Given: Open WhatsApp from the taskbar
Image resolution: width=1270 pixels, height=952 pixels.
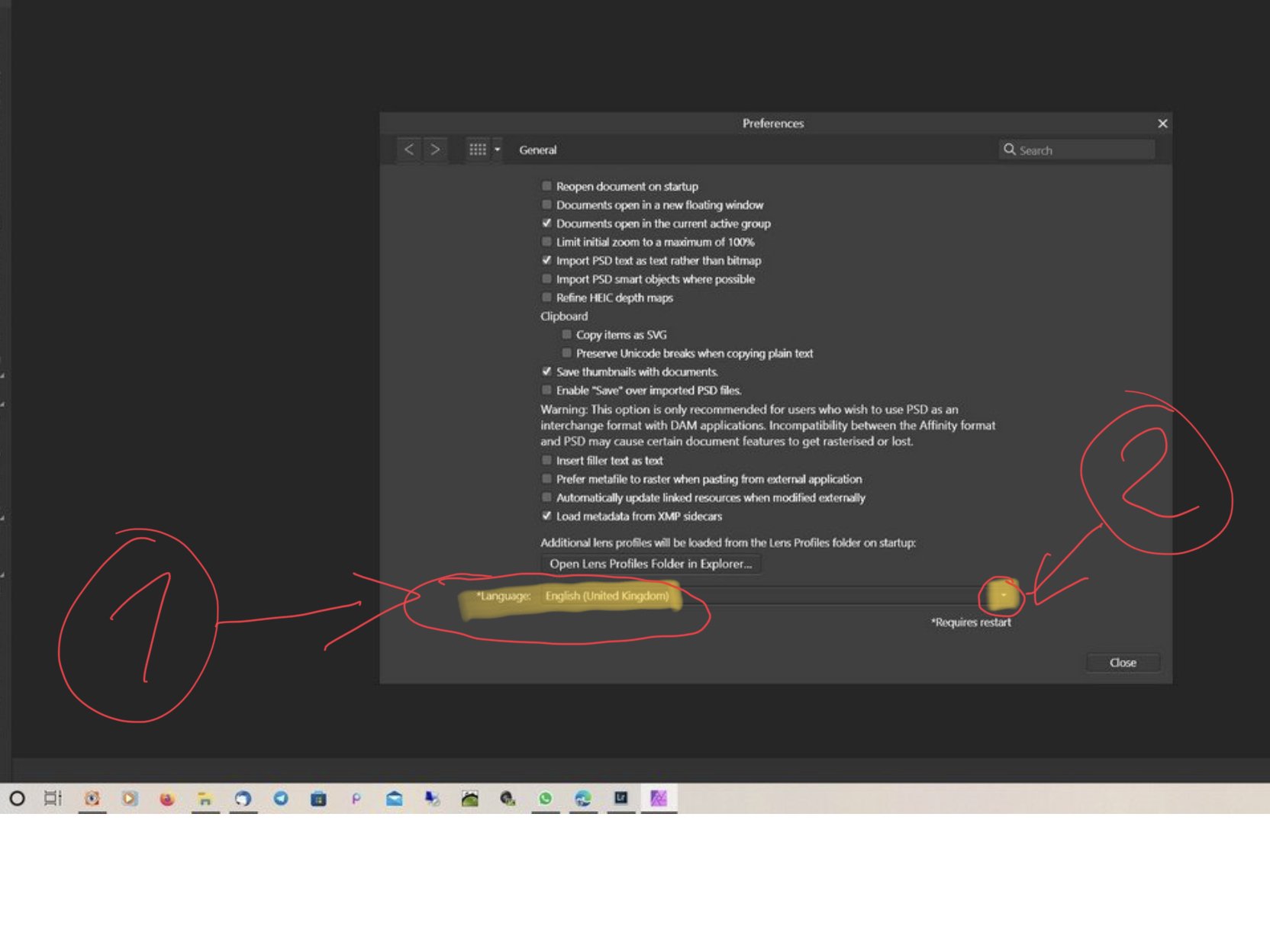Looking at the screenshot, I should [x=546, y=799].
